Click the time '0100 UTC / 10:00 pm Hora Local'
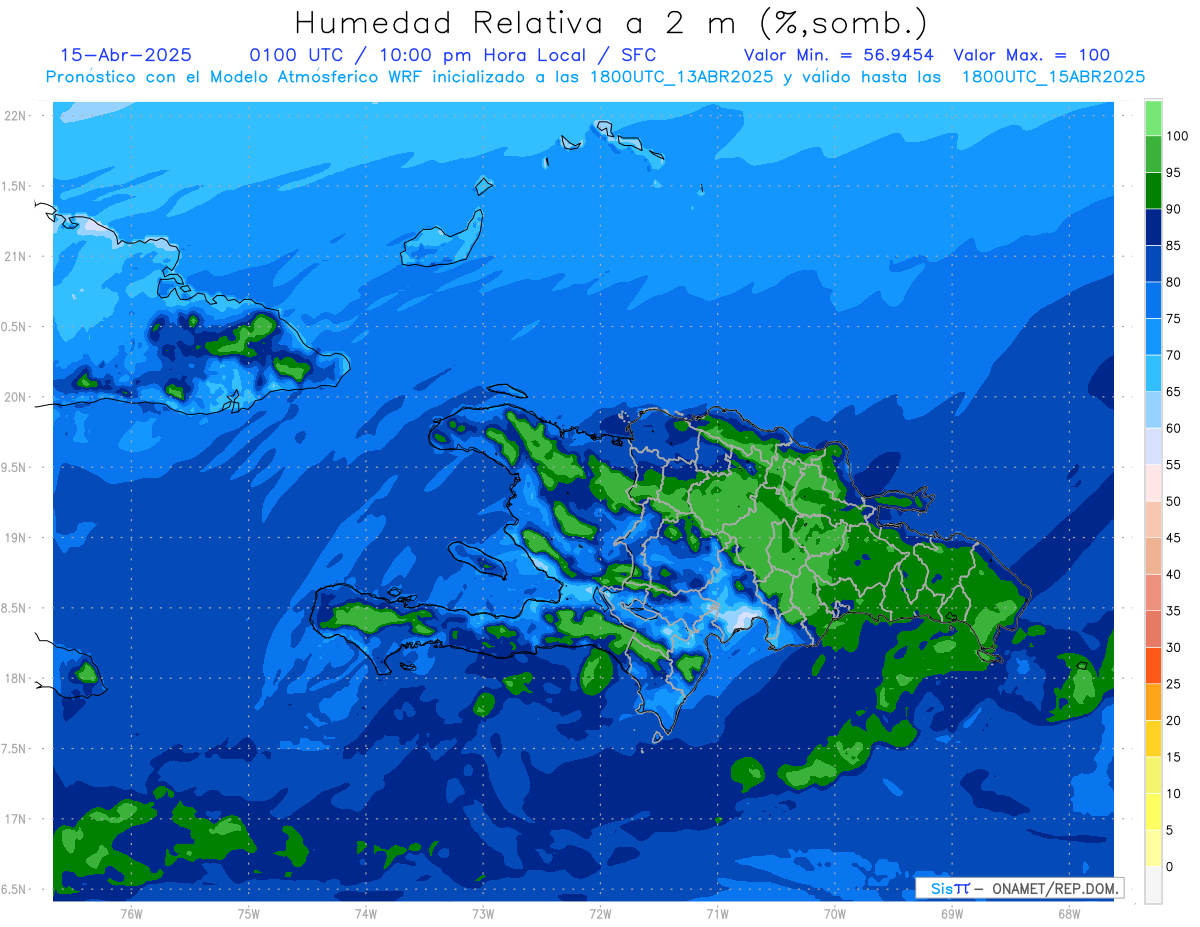Image resolution: width=1200 pixels, height=927 pixels. (418, 55)
